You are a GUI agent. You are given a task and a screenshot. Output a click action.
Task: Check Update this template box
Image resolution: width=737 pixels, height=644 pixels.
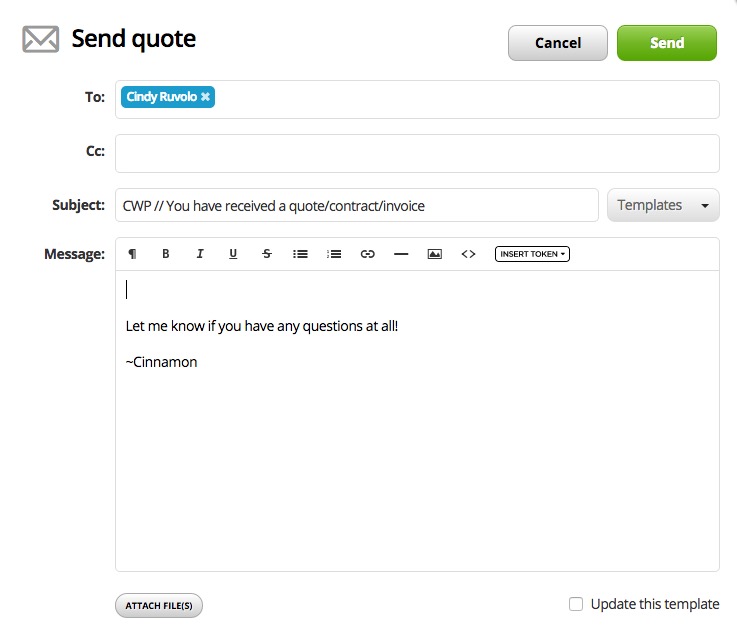pos(576,604)
